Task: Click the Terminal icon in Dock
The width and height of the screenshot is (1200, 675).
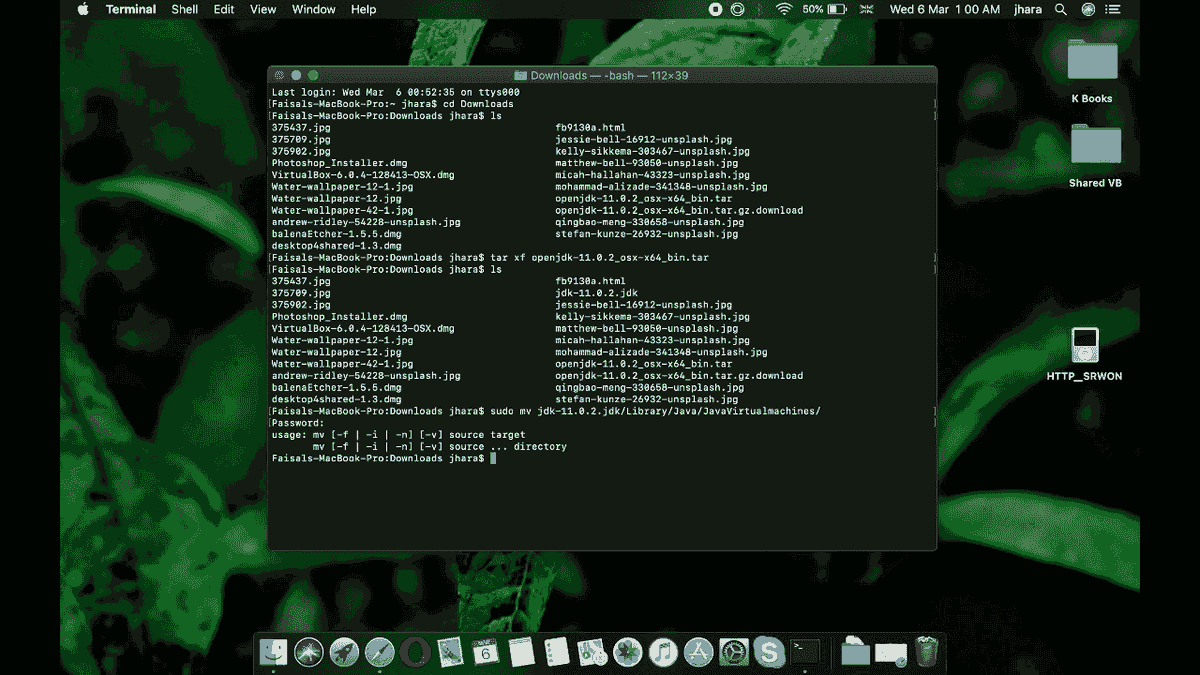Action: click(805, 652)
